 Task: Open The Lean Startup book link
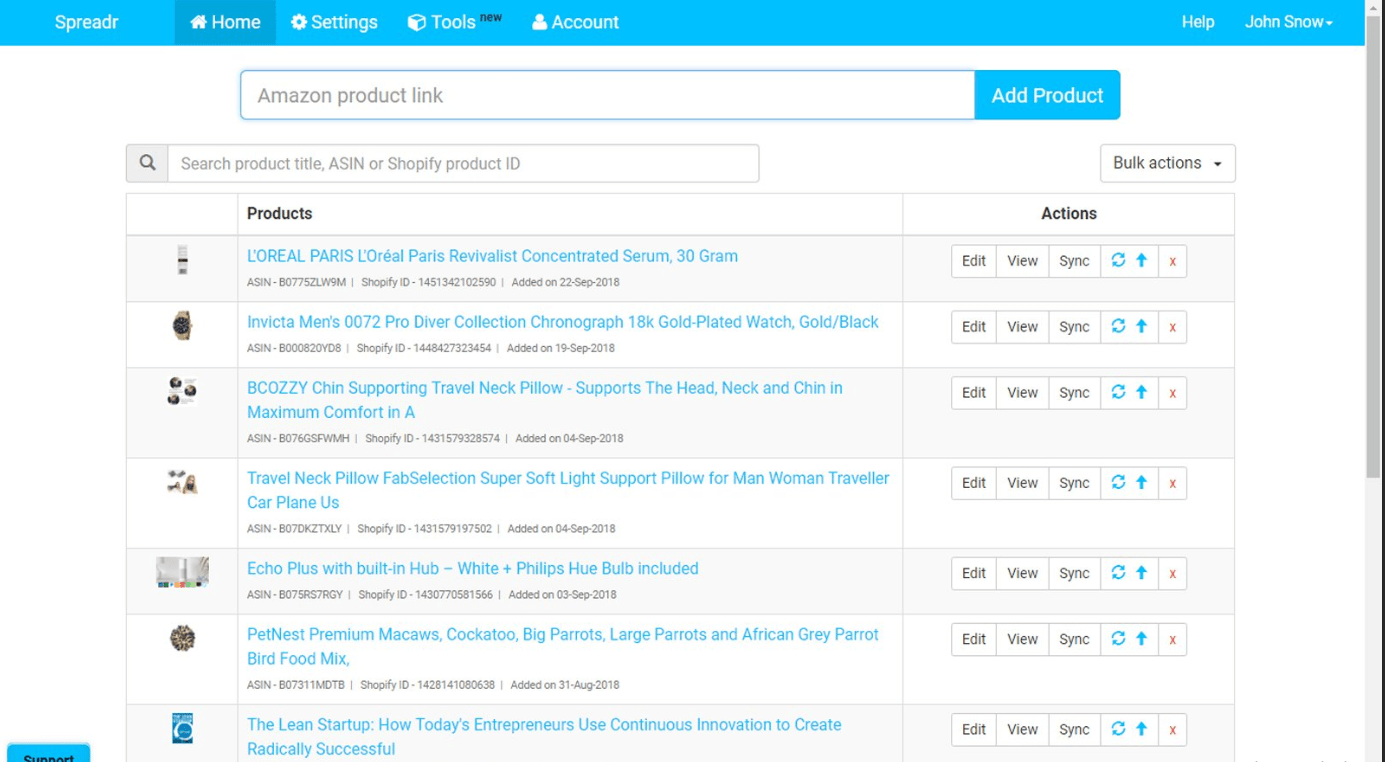(x=544, y=736)
